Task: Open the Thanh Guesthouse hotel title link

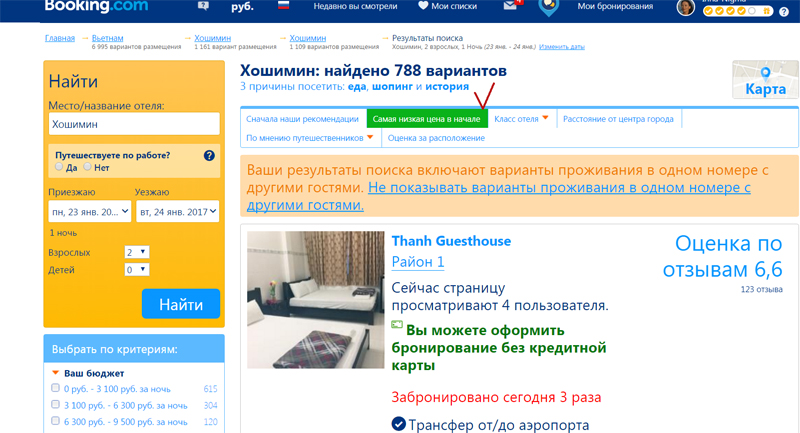Action: pyautogui.click(x=451, y=241)
